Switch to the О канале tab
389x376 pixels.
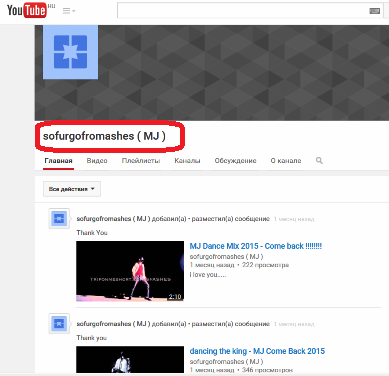pos(286,161)
